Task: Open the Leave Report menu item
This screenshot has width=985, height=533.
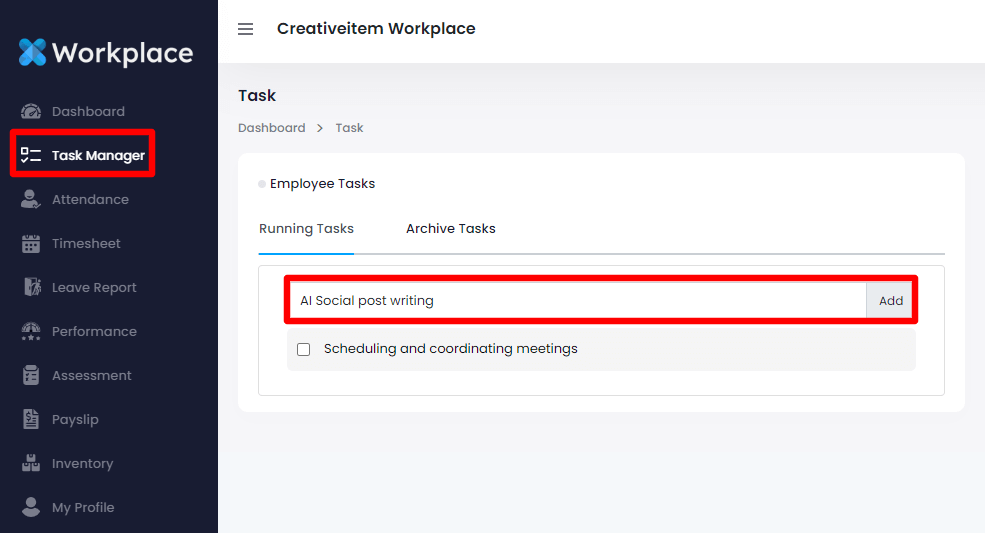Action: pyautogui.click(x=94, y=287)
